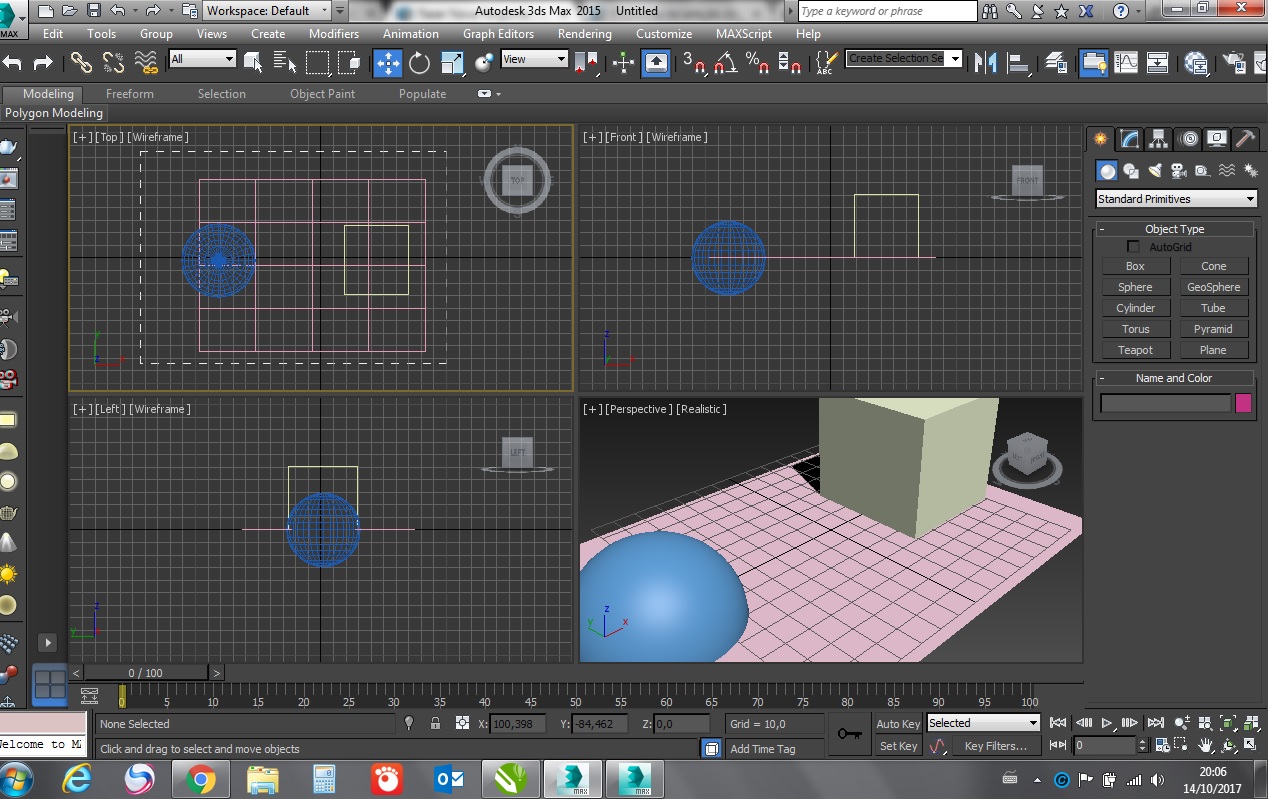1280x800 pixels.
Task: Open the Material Editor
Action: click(x=1196, y=63)
